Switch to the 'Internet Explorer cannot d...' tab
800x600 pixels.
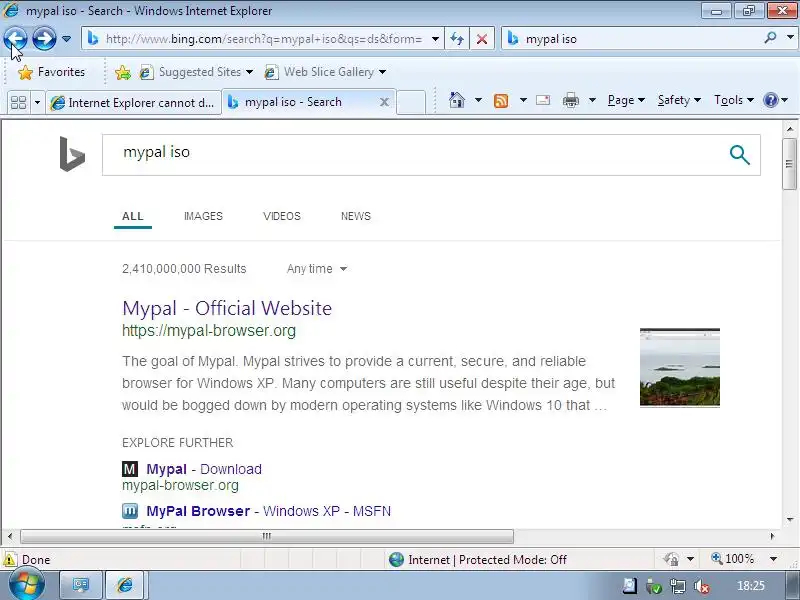(133, 102)
